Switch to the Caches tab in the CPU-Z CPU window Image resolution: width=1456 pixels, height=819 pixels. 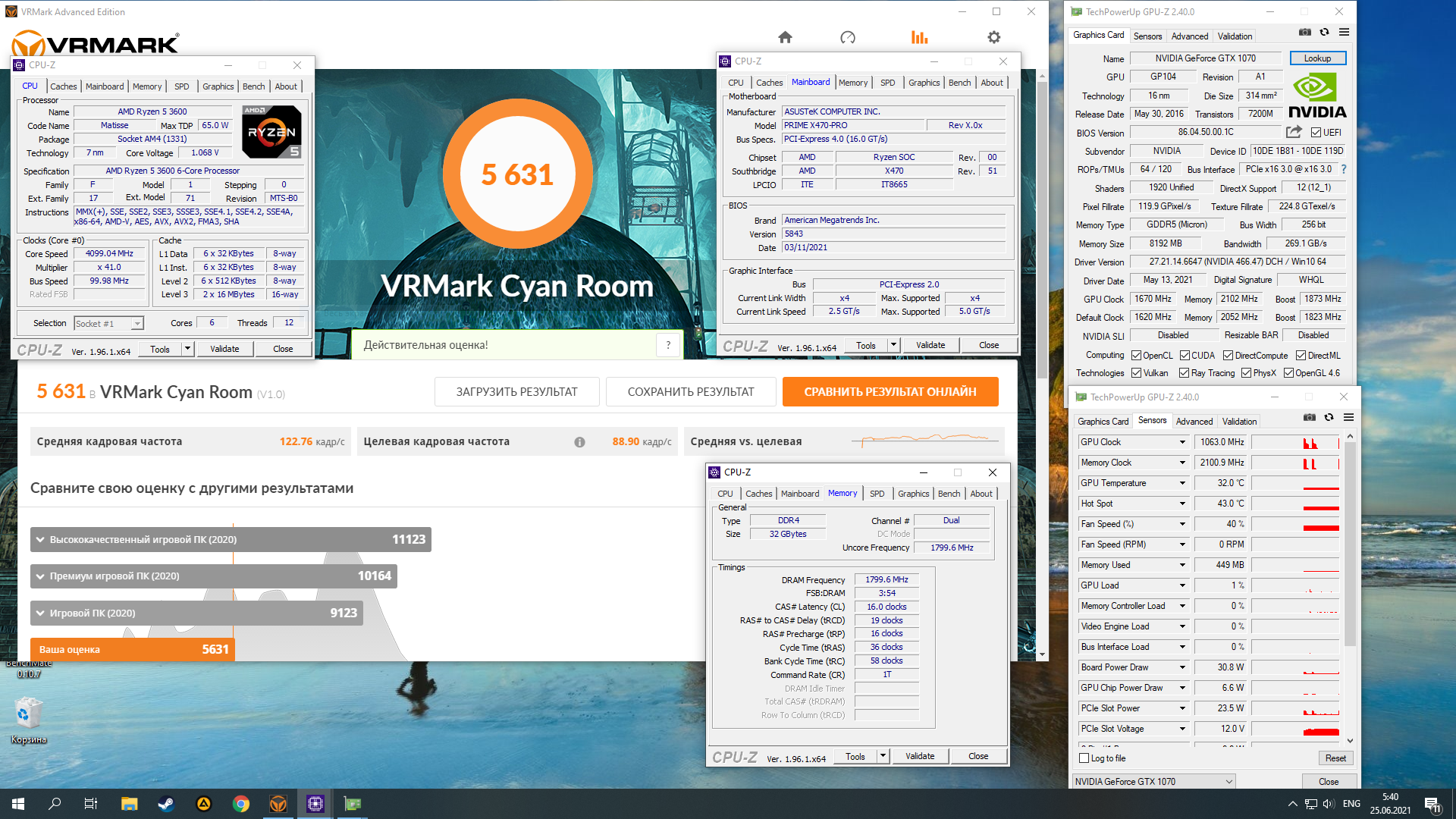(x=64, y=86)
